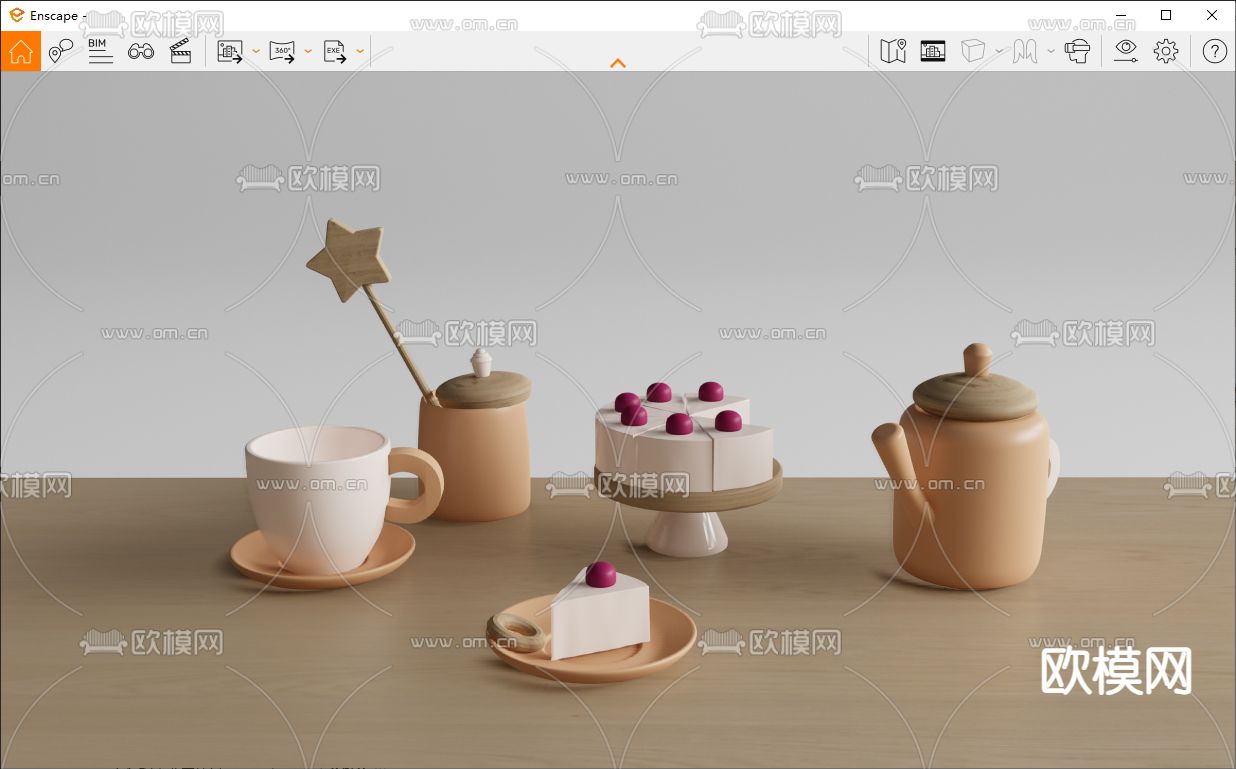Open the Help panel with the question mark

pyautogui.click(x=1214, y=51)
